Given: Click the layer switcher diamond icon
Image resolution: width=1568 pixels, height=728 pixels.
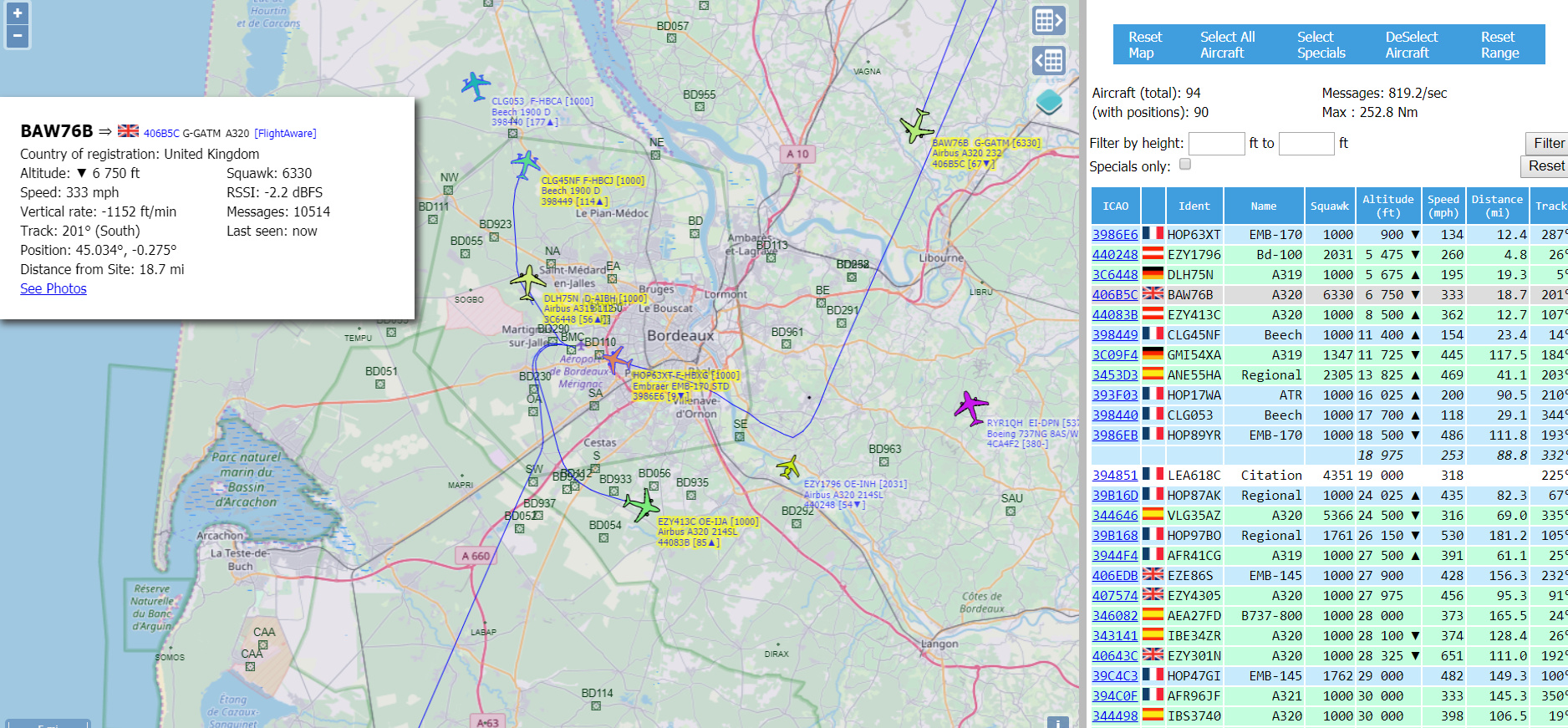Looking at the screenshot, I should pyautogui.click(x=1049, y=102).
